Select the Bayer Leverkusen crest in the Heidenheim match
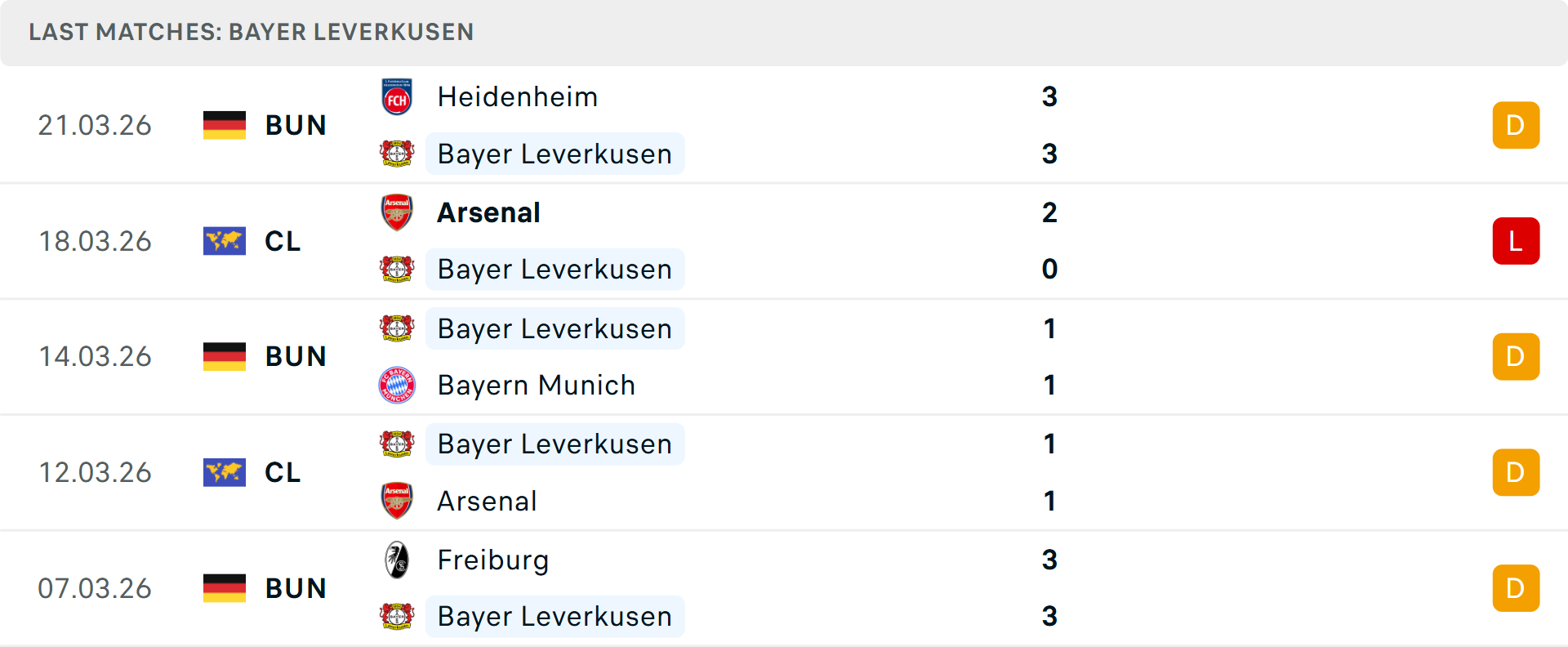Image resolution: width=1568 pixels, height=647 pixels. click(x=397, y=154)
